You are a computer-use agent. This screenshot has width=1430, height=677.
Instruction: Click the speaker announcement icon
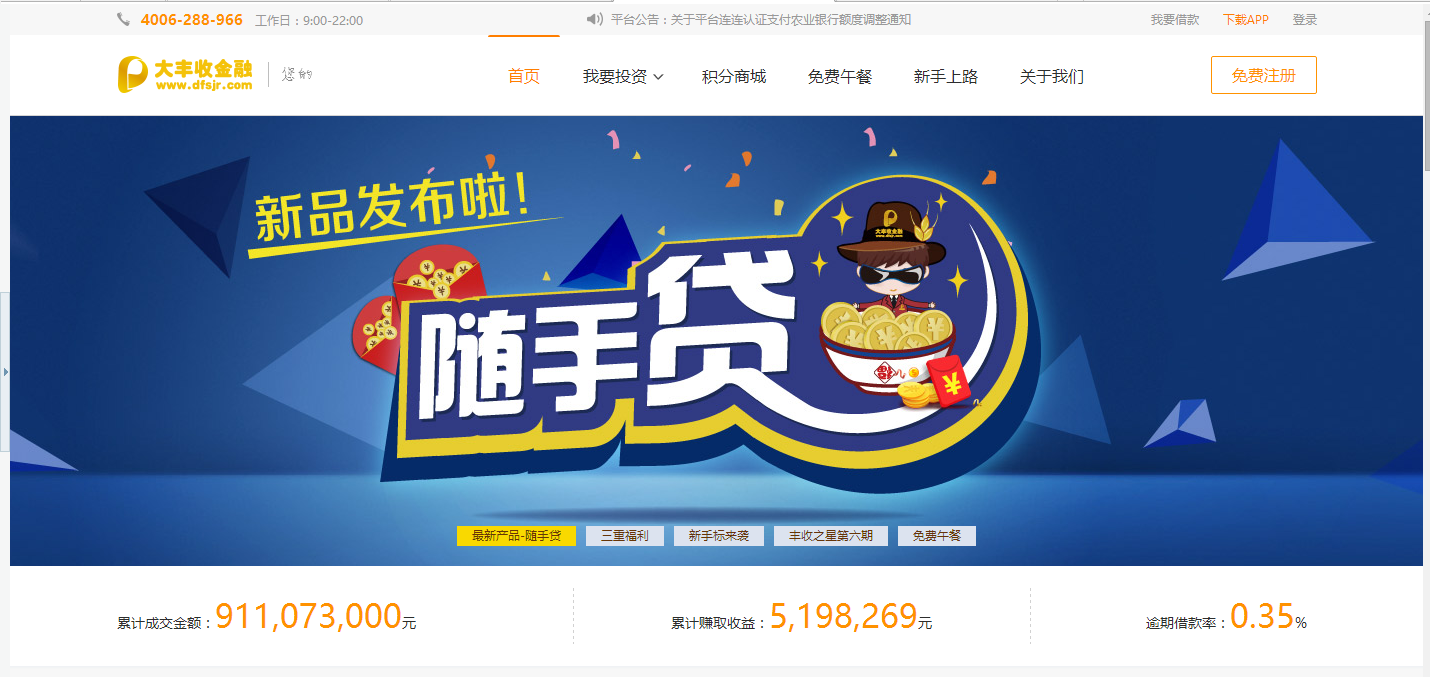[x=595, y=20]
